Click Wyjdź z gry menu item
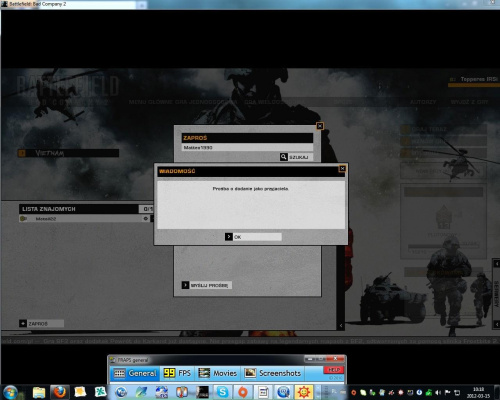The height and width of the screenshot is (400, 500). [x=469, y=102]
